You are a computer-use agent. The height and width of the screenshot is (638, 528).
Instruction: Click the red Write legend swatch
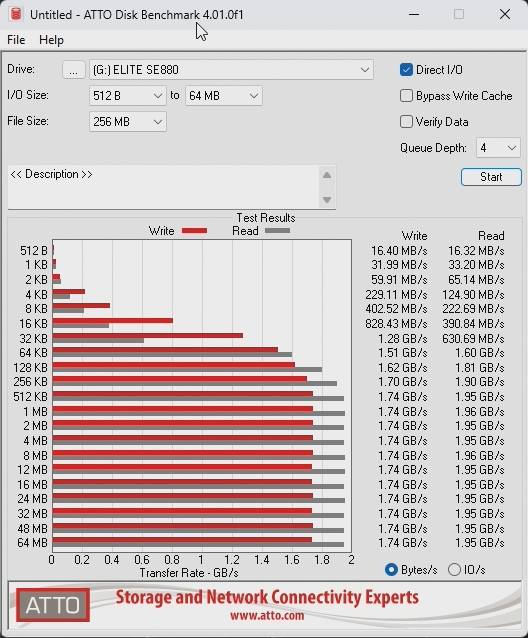pos(194,231)
